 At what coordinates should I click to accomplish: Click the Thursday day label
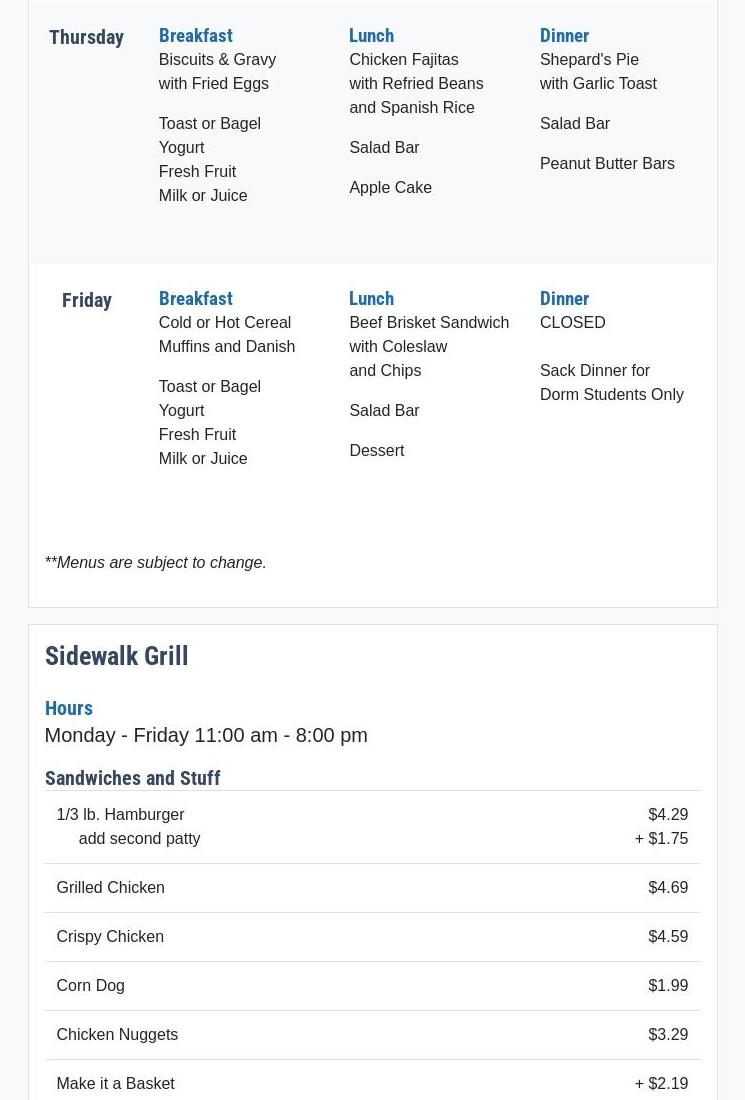86,37
